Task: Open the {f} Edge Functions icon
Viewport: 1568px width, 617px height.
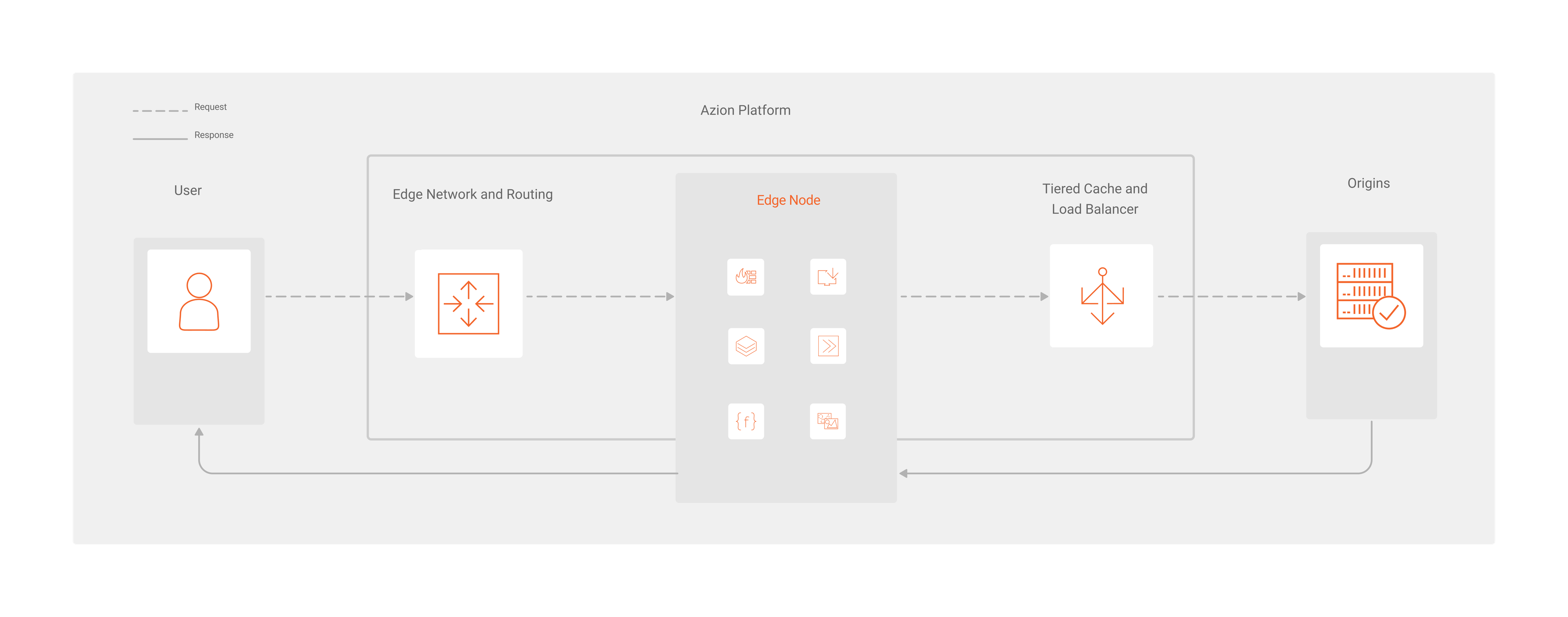Action: click(x=746, y=421)
